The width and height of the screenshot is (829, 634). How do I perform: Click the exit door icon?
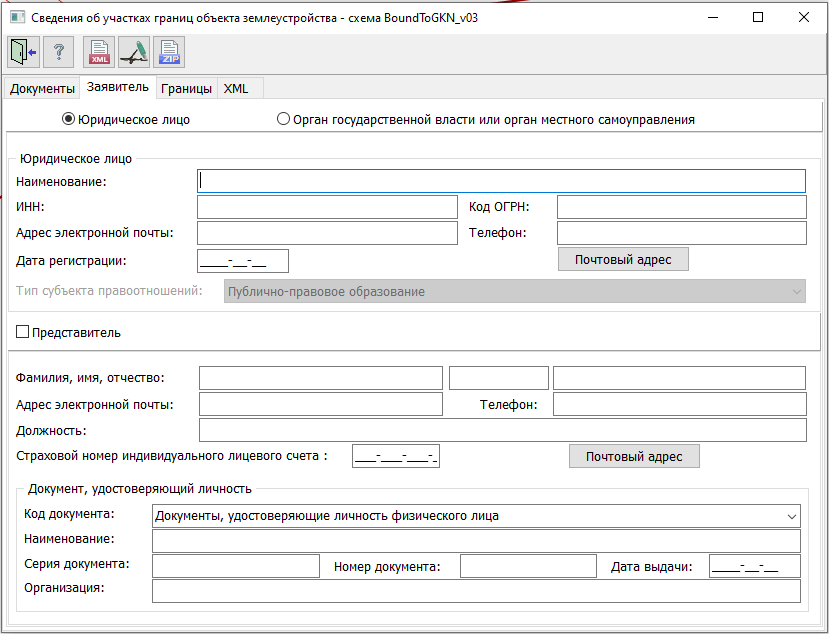[23, 51]
